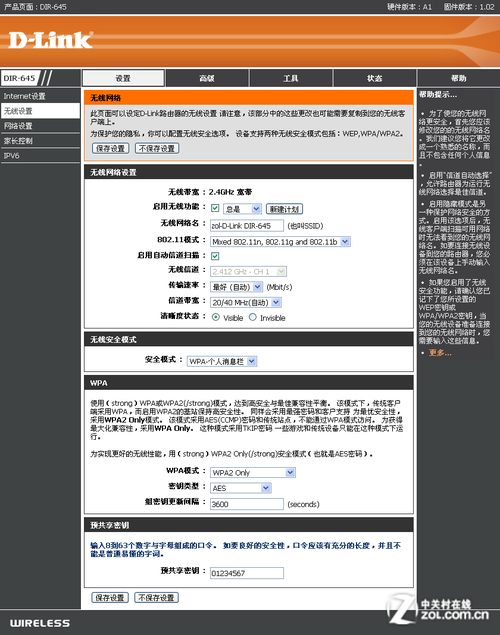Open 网络设置 in the sidebar
The height and width of the screenshot is (635, 500).
[x=40, y=126]
